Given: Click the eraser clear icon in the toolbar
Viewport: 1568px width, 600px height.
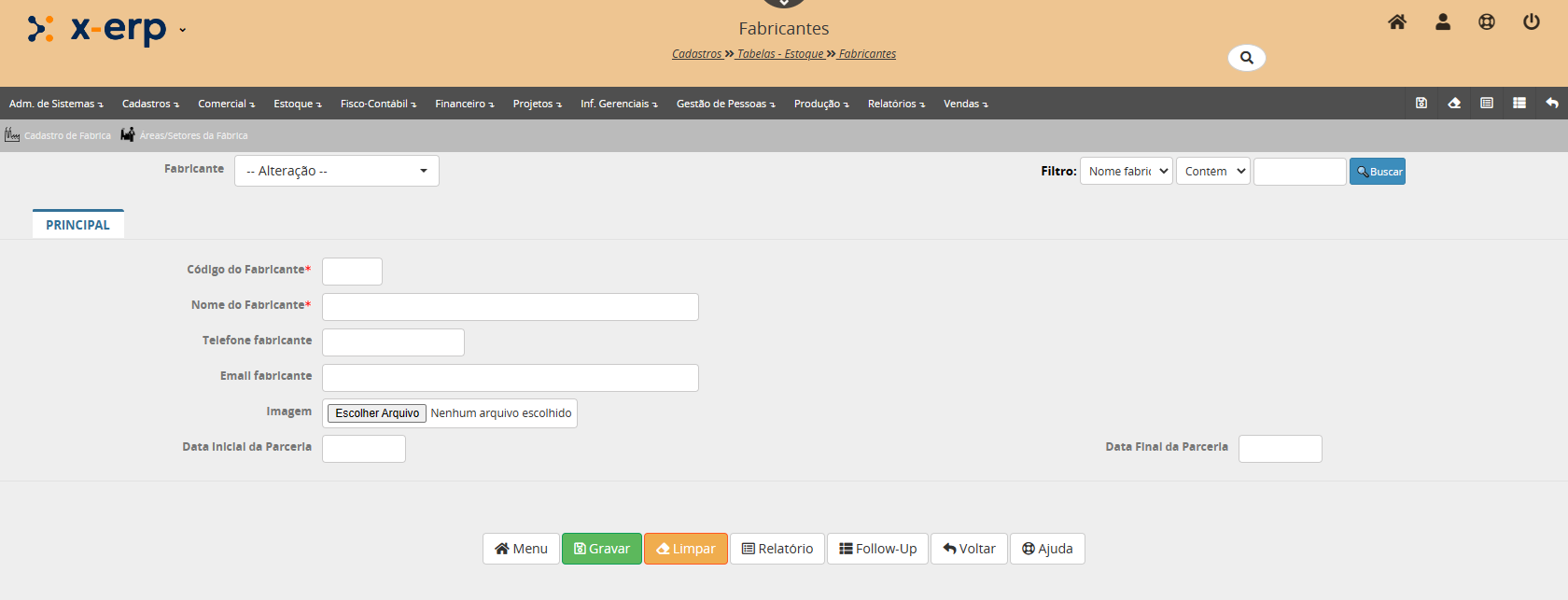Looking at the screenshot, I should coord(1454,104).
